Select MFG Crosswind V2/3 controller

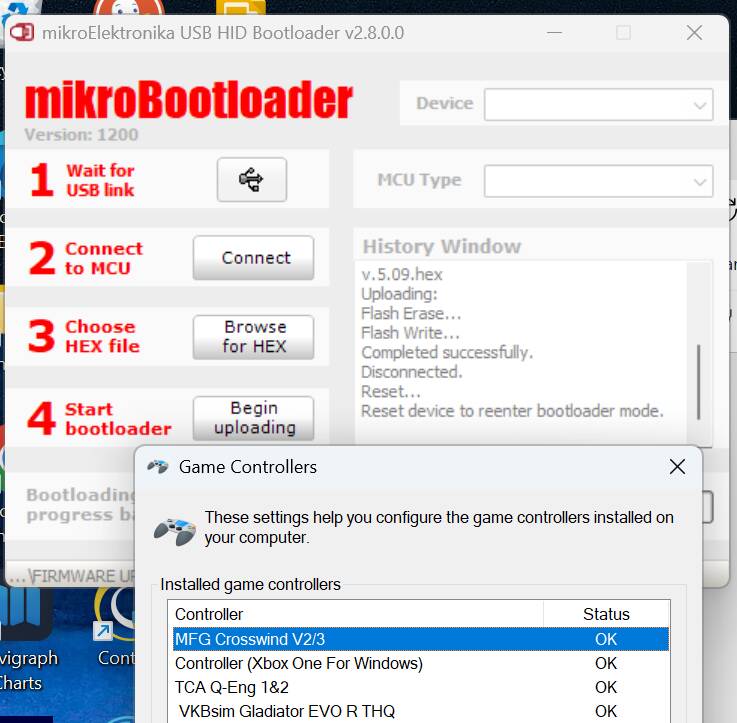[x=421, y=639]
